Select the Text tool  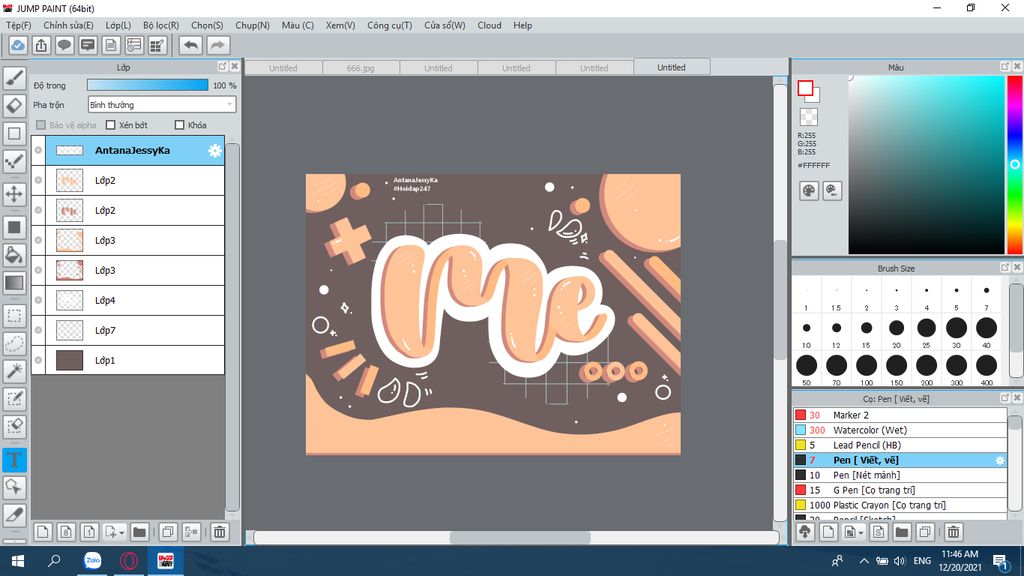tap(14, 460)
